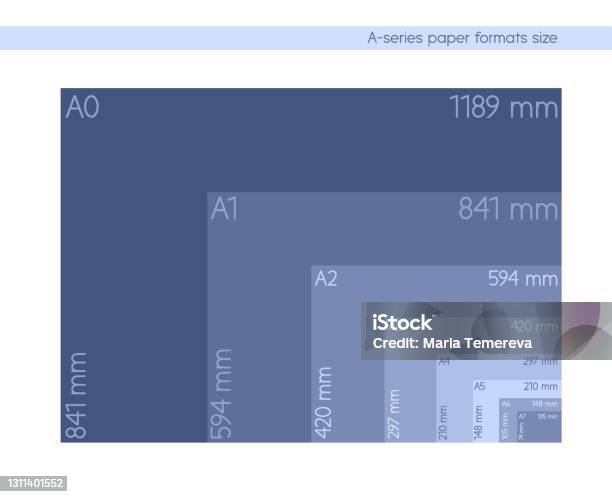Click the image ID "1311401552"

click(35, 483)
